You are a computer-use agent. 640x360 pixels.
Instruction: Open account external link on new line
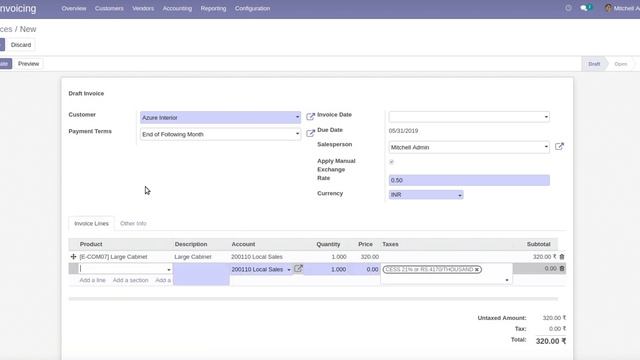pos(298,269)
